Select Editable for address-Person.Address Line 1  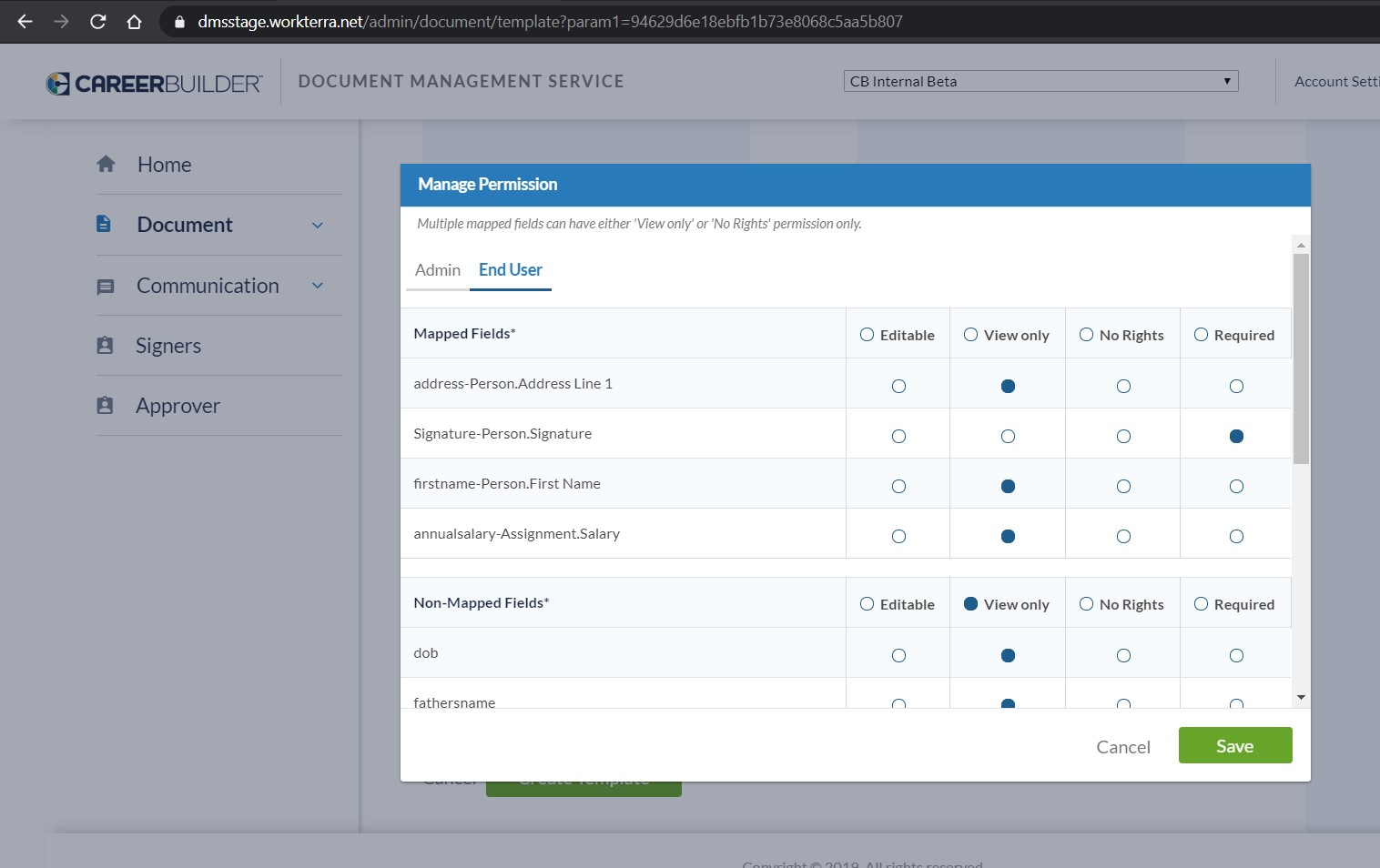898,386
